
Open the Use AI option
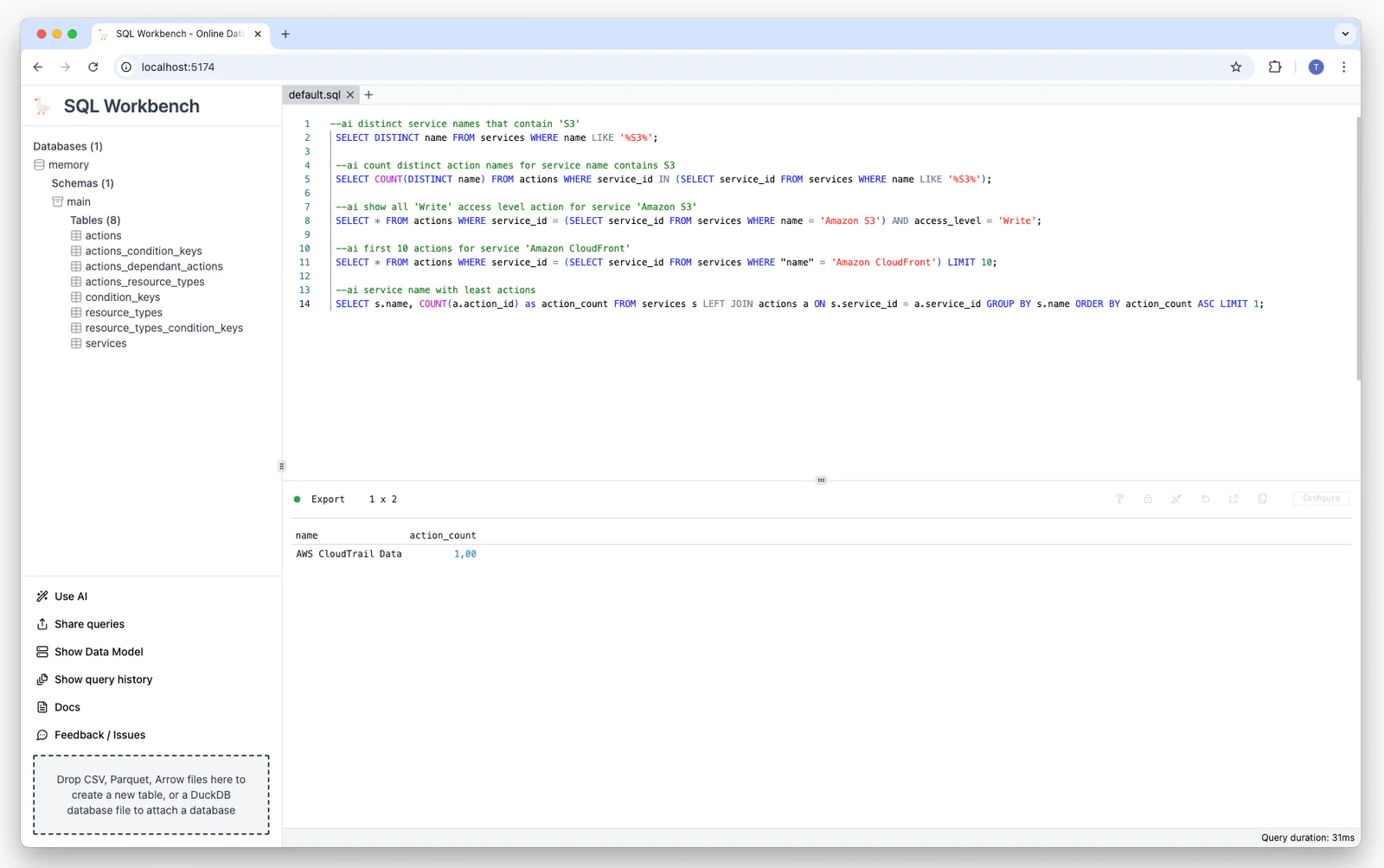pyautogui.click(x=71, y=597)
